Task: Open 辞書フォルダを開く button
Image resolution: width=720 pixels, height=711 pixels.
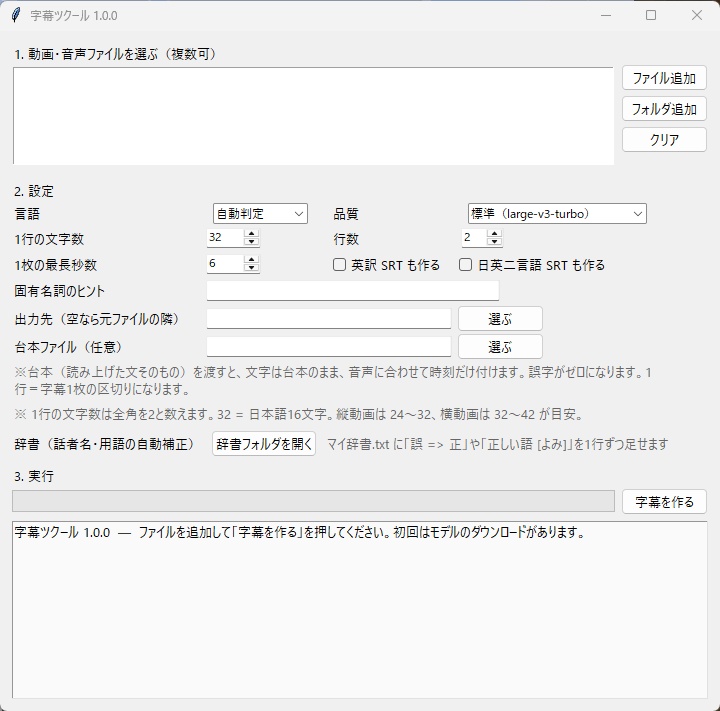Action: click(264, 444)
